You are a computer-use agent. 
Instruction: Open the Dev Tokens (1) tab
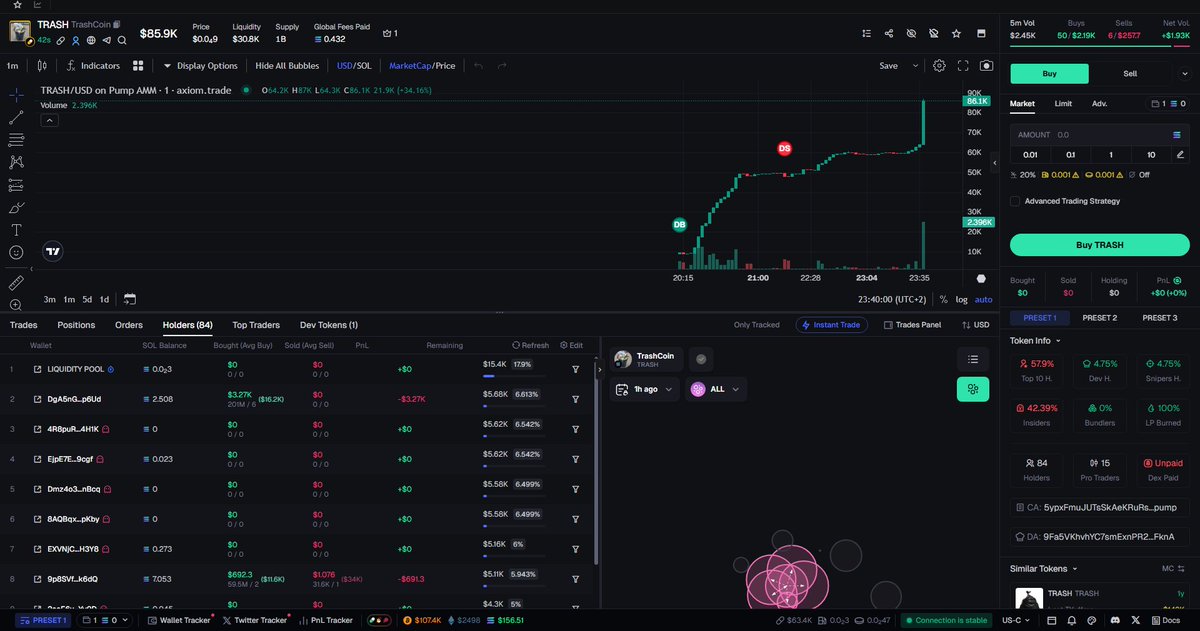[x=329, y=325]
